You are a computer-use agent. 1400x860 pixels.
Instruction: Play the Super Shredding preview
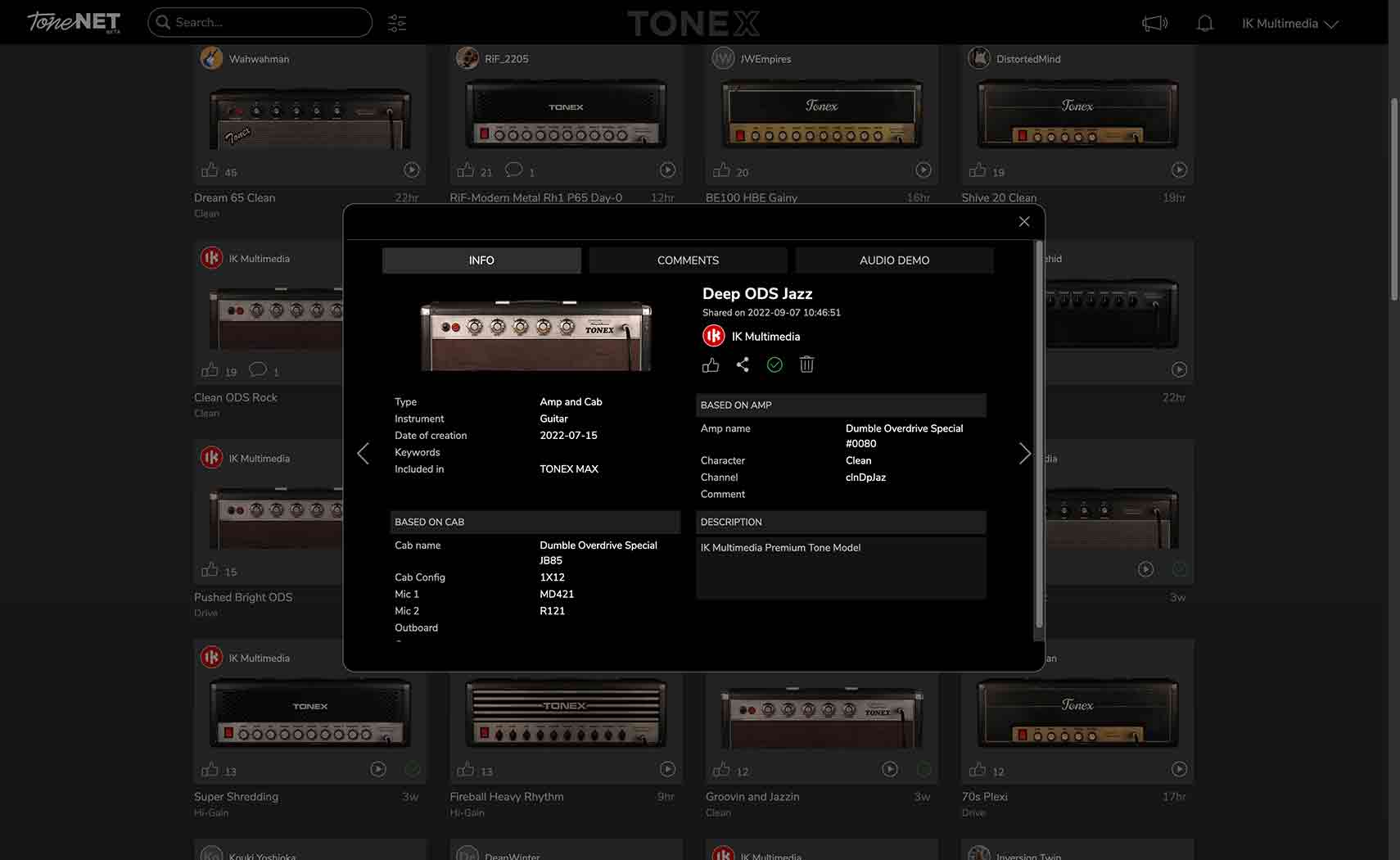pyautogui.click(x=377, y=769)
